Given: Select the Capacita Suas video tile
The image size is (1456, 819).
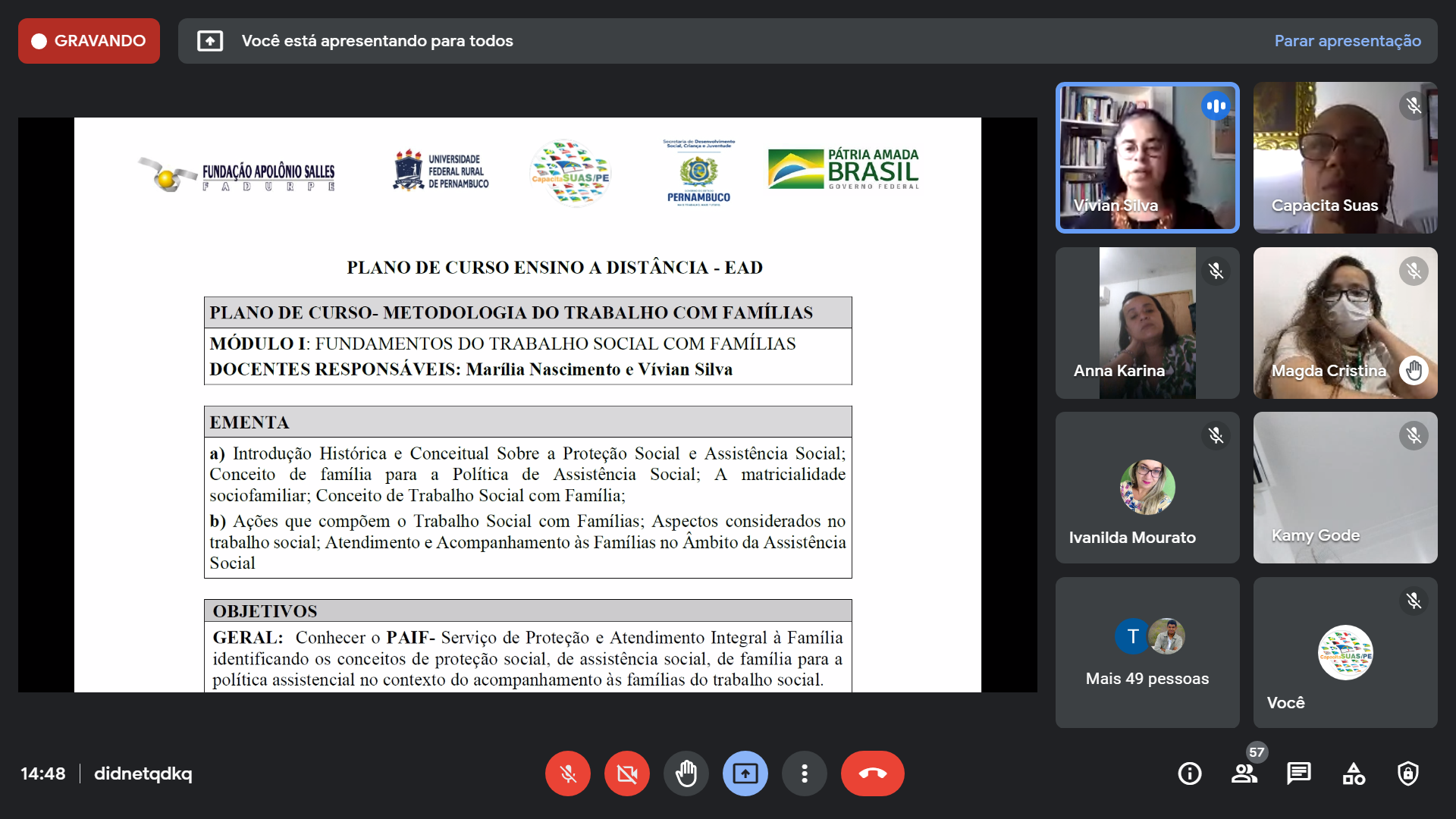Looking at the screenshot, I should (1345, 158).
